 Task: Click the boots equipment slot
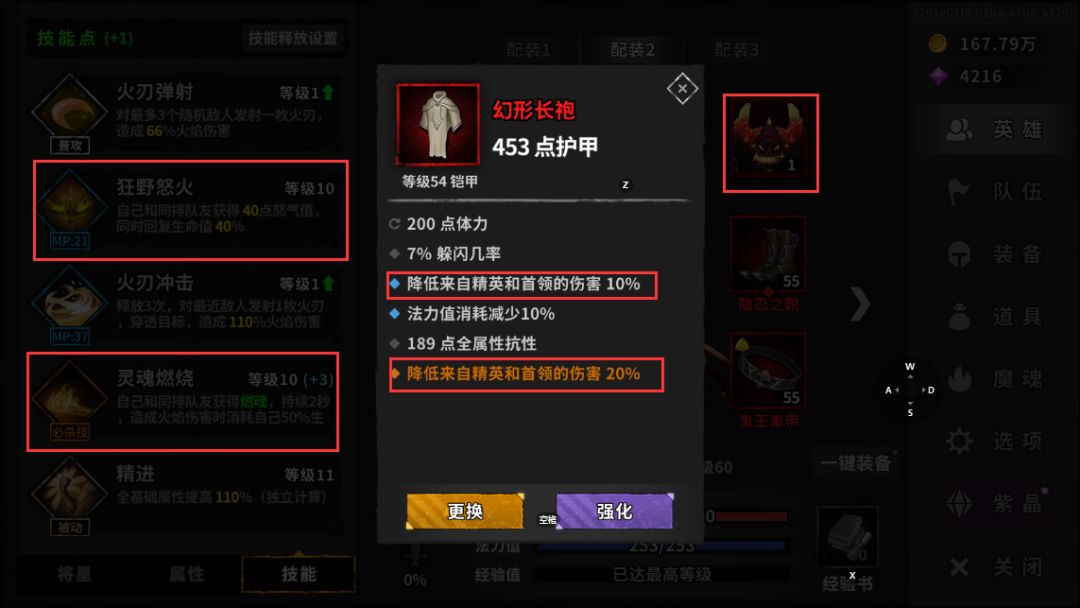769,253
